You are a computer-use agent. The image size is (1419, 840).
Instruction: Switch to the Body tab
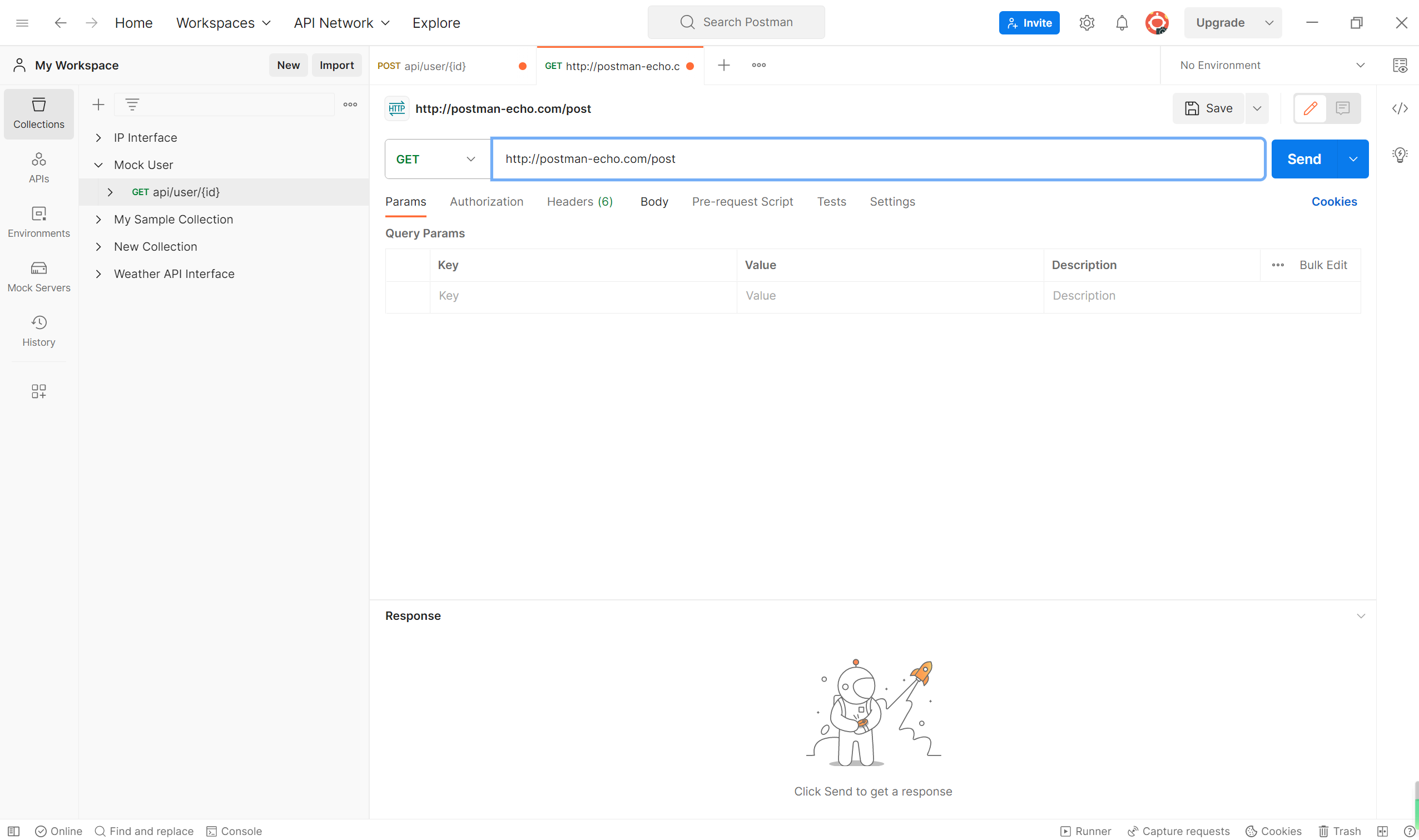coord(654,201)
